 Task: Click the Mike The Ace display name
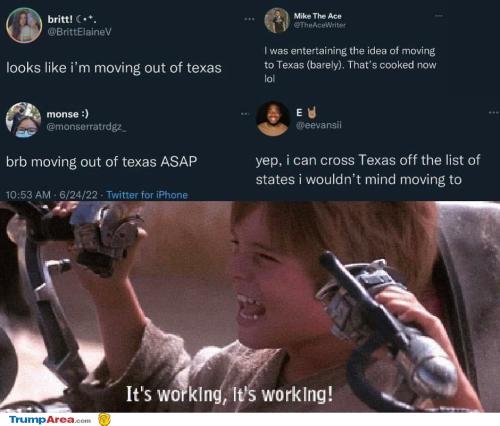317,16
